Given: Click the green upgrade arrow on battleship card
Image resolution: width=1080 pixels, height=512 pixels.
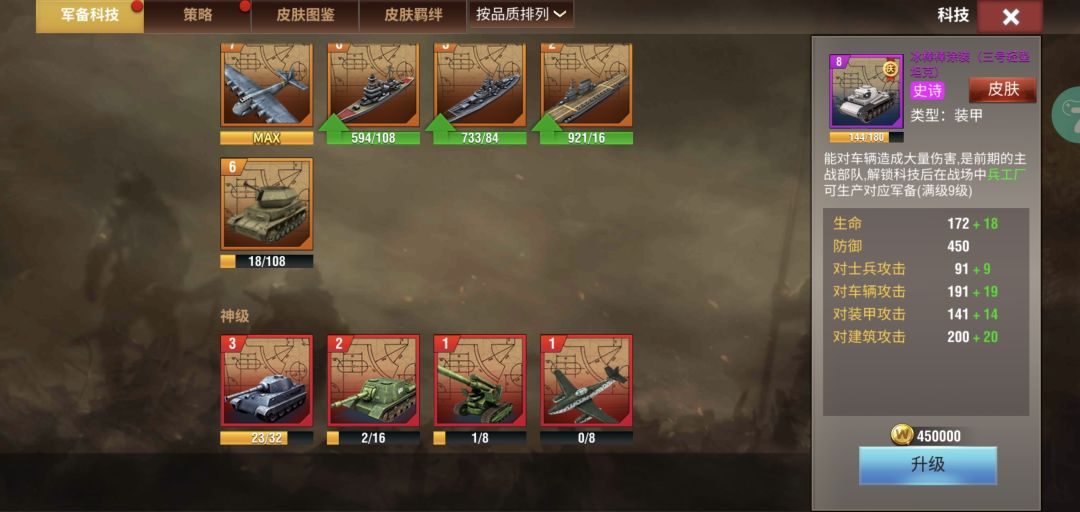Looking at the screenshot, I should (x=333, y=123).
